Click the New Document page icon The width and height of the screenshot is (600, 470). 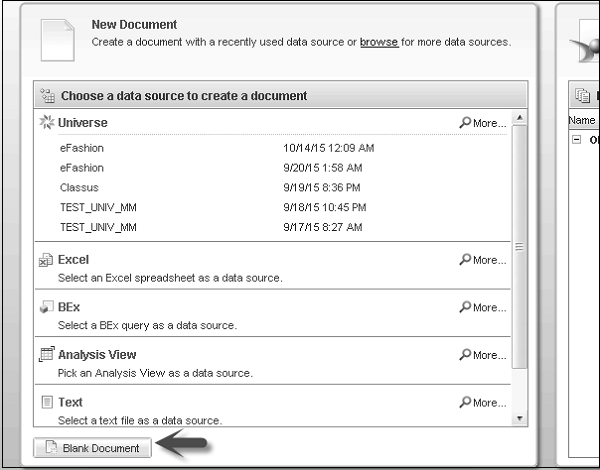coord(58,38)
